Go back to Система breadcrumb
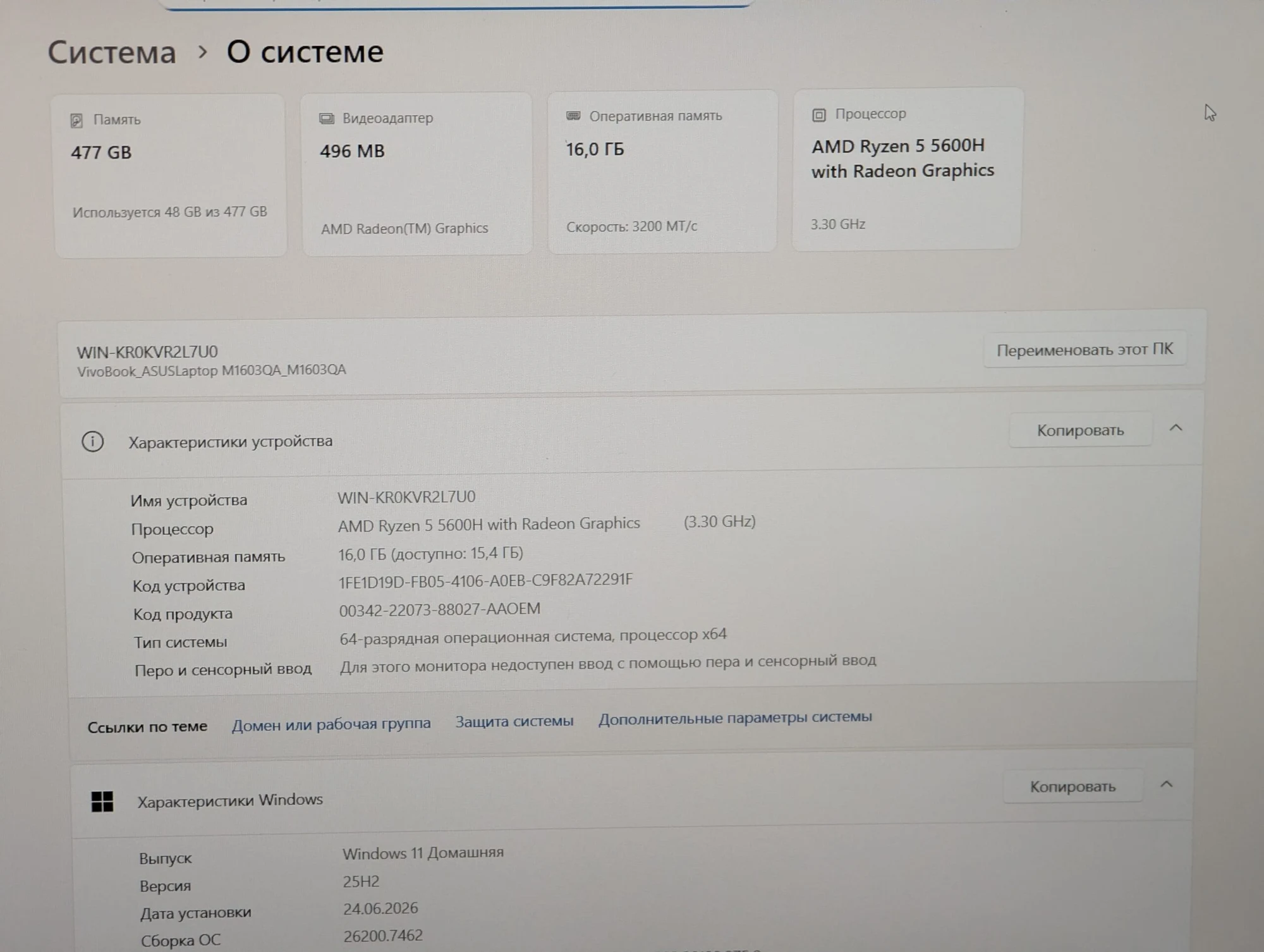This screenshot has height=952, width=1264. pos(112,52)
